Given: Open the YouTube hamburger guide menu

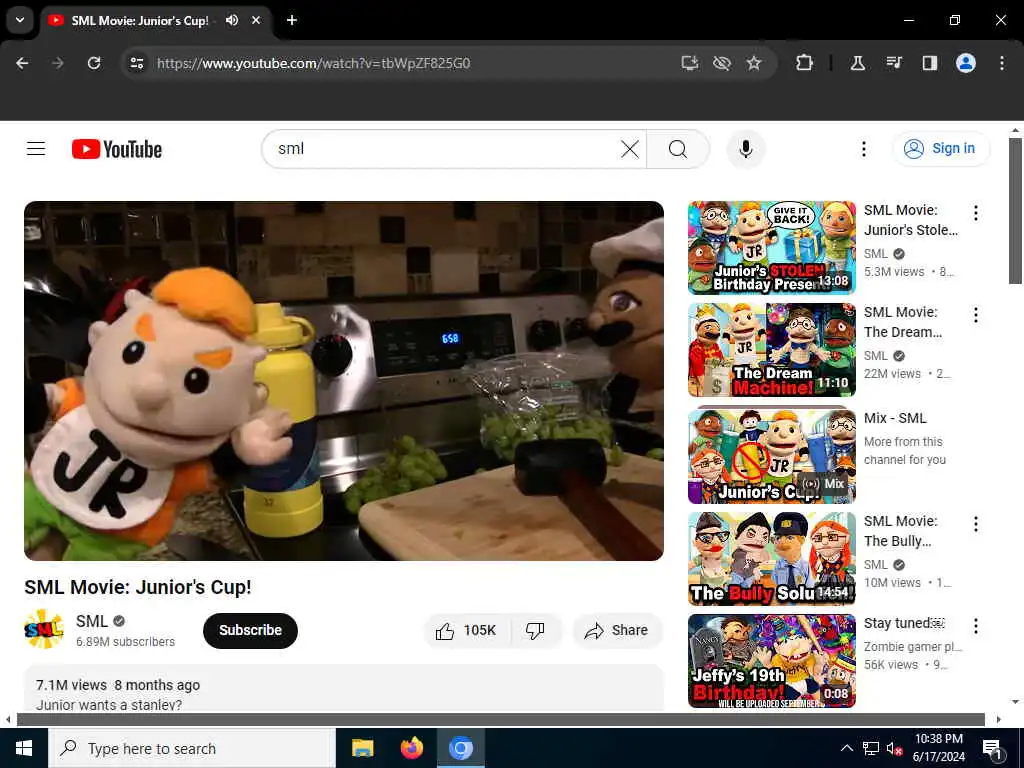Looking at the screenshot, I should pyautogui.click(x=36, y=149).
